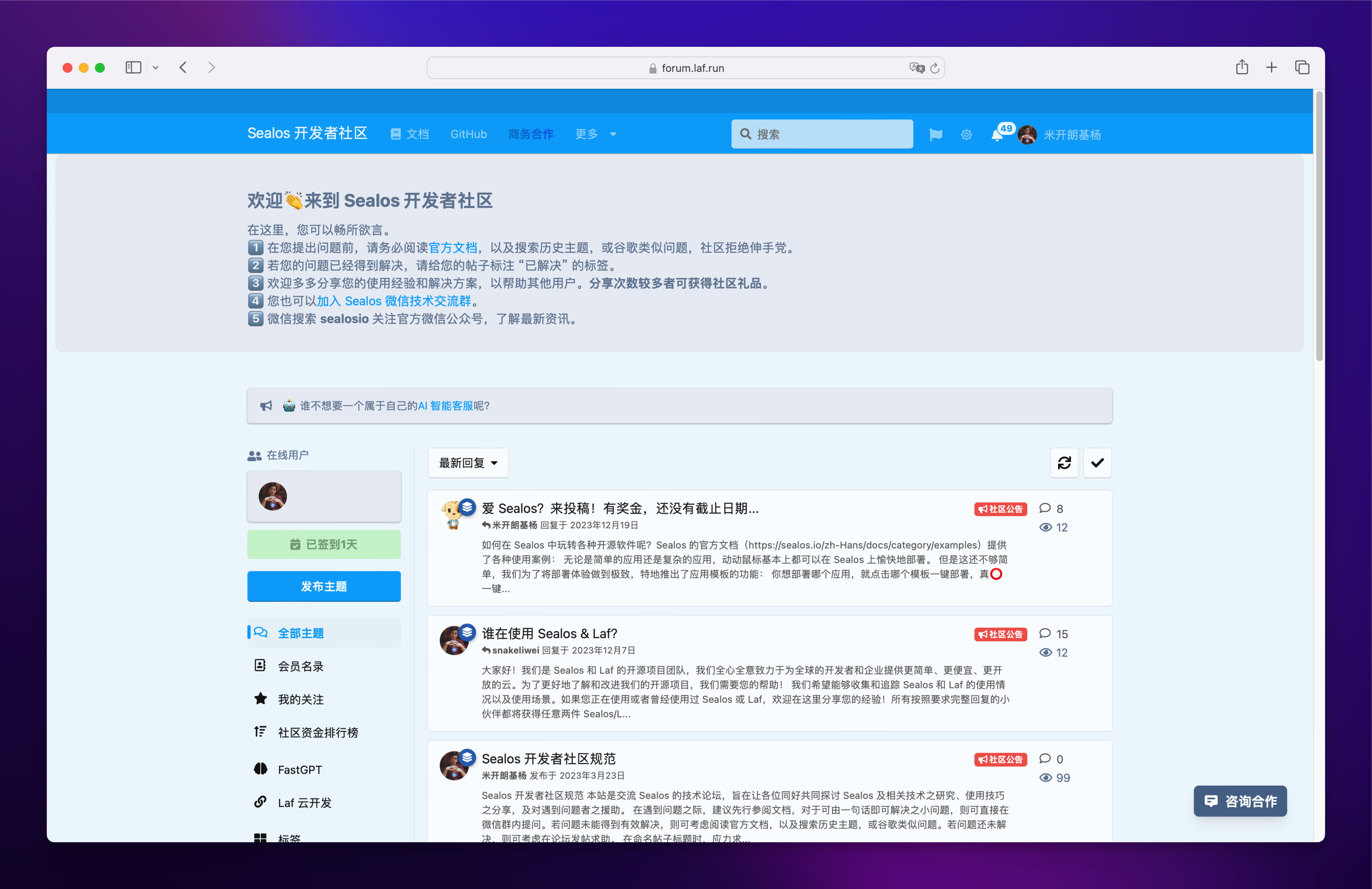Viewport: 1372px width, 889px height.
Task: Open discussion 爱 Sealos？来投稿！
Action: [620, 508]
